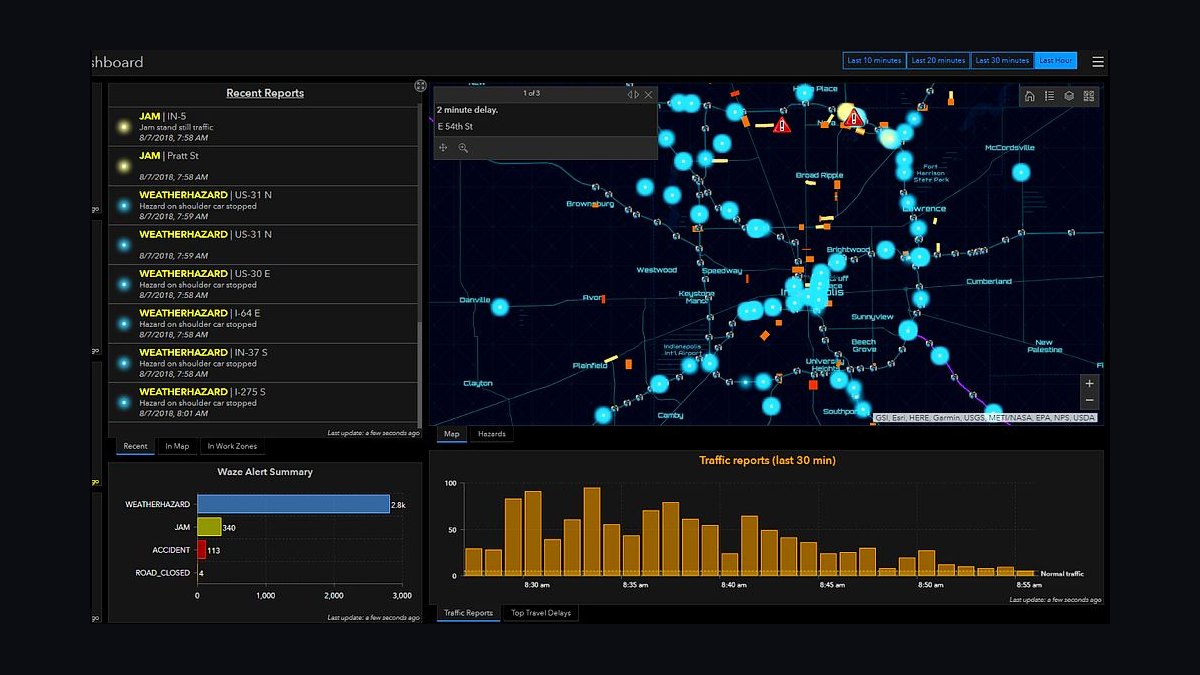
Task: Close the 2 minute delay popup
Action: (649, 94)
